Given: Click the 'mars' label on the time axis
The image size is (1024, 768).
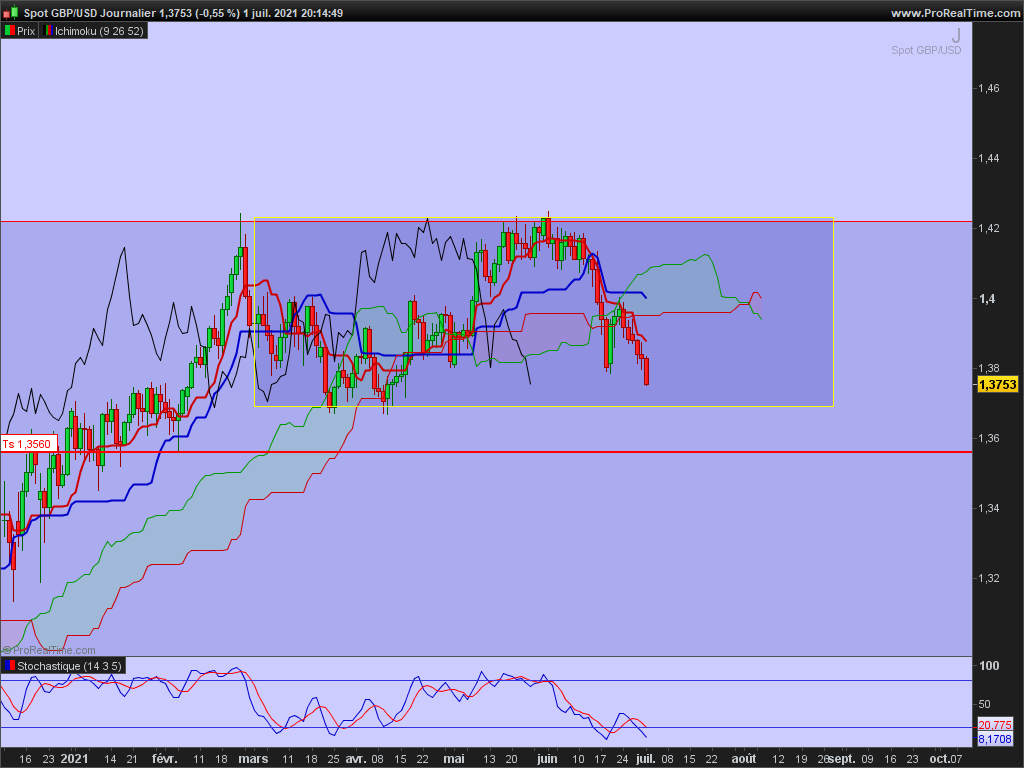Looking at the screenshot, I should (x=254, y=759).
